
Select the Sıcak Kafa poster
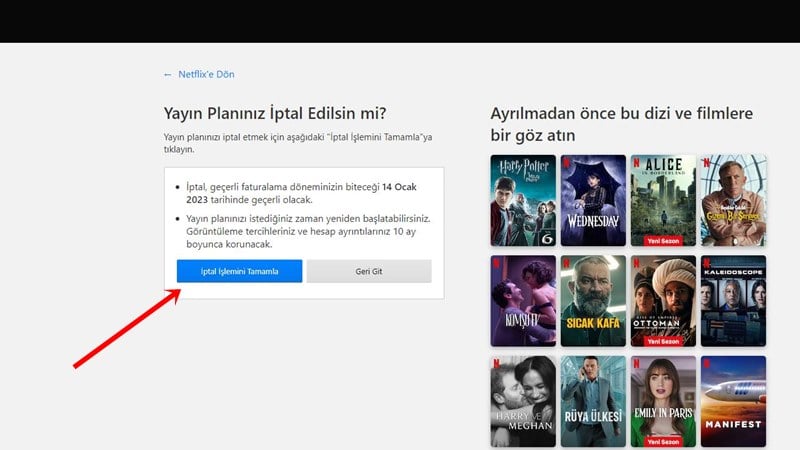click(x=593, y=301)
